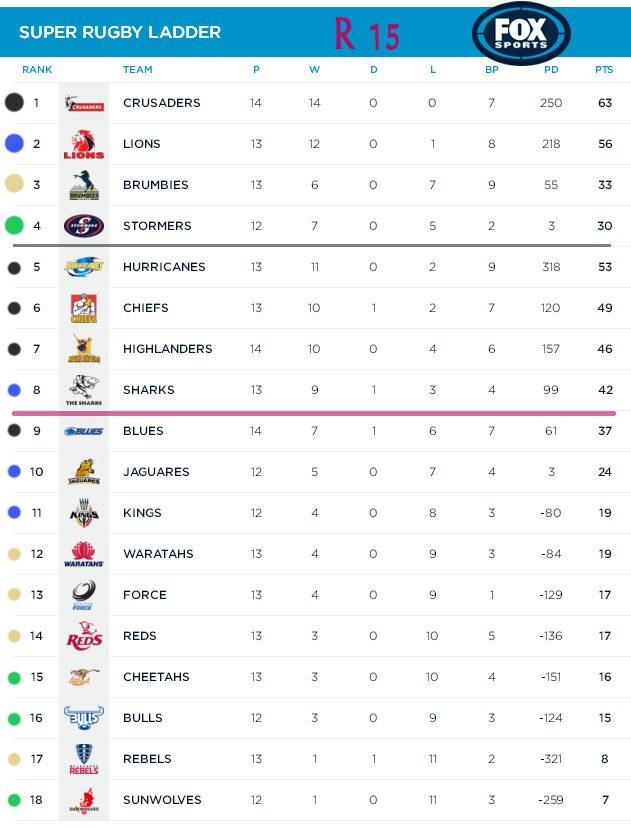Click the green dot beside Stormers rank
This screenshot has height=828, width=631.
[x=14, y=226]
